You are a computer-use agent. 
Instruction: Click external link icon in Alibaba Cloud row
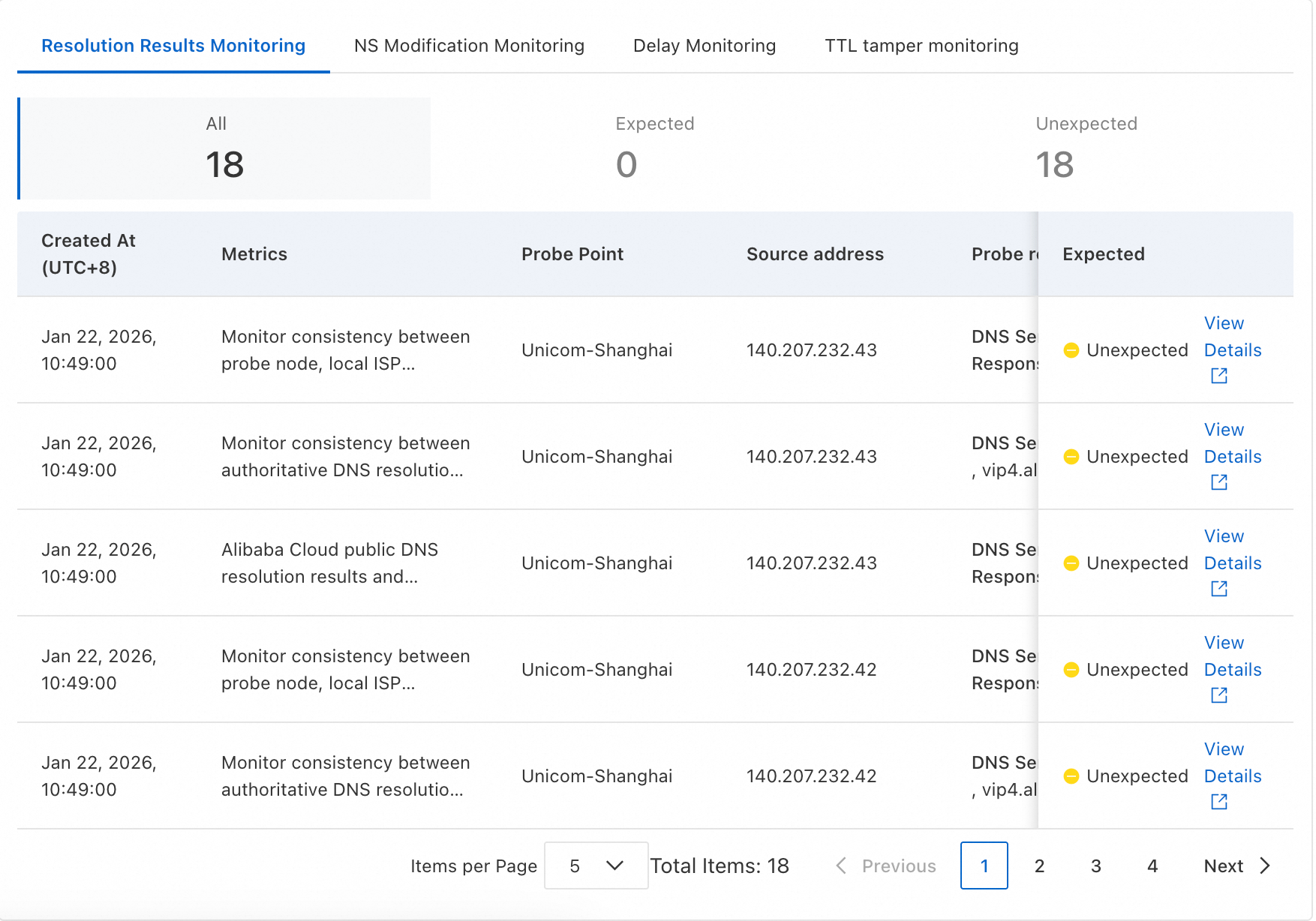tap(1218, 589)
